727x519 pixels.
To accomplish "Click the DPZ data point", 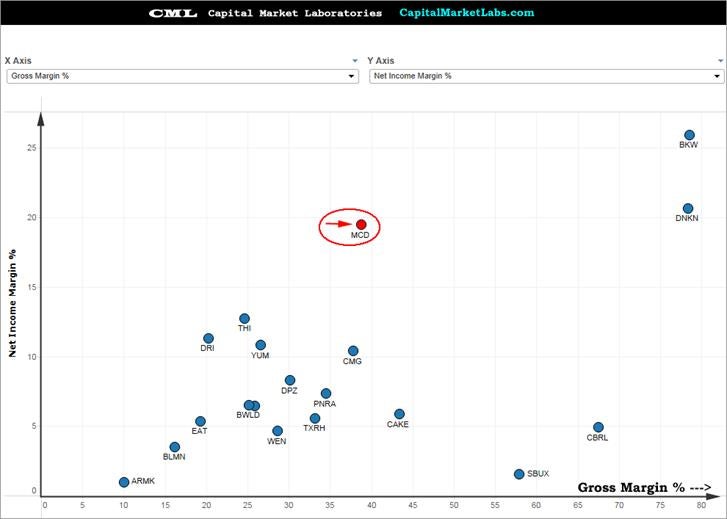I will (x=290, y=380).
